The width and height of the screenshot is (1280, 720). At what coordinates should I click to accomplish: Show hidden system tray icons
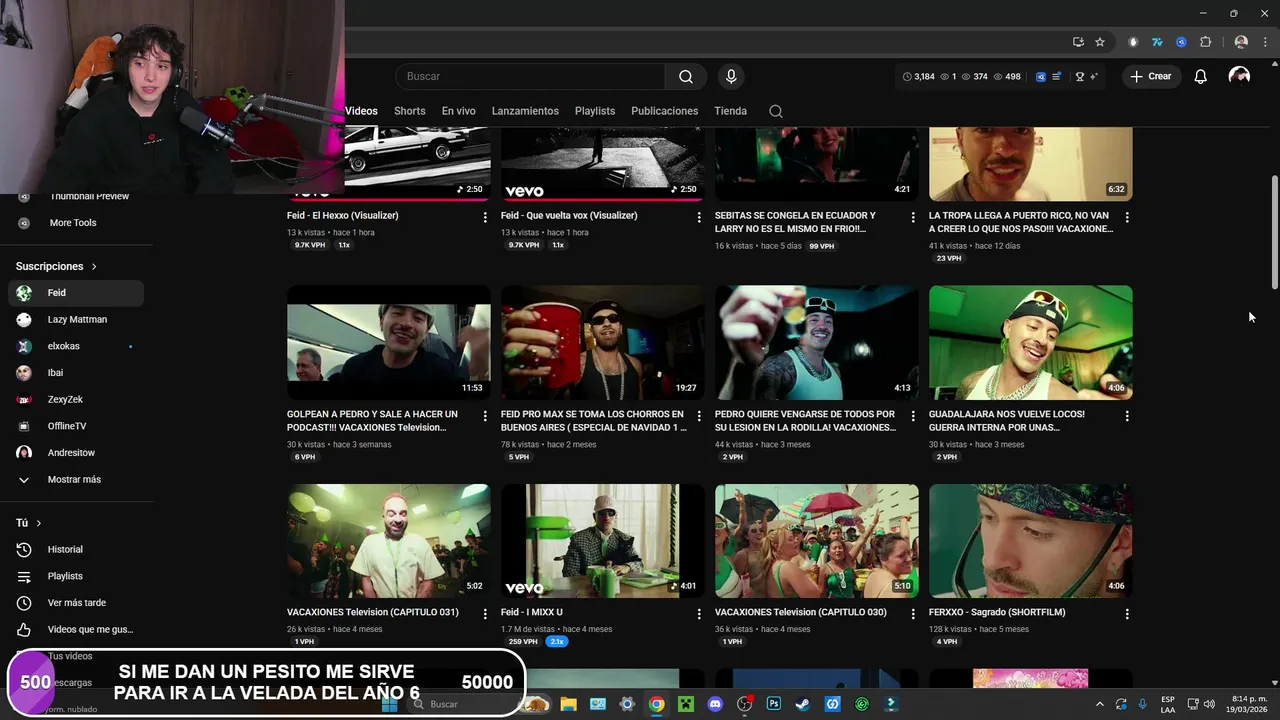coord(1100,704)
